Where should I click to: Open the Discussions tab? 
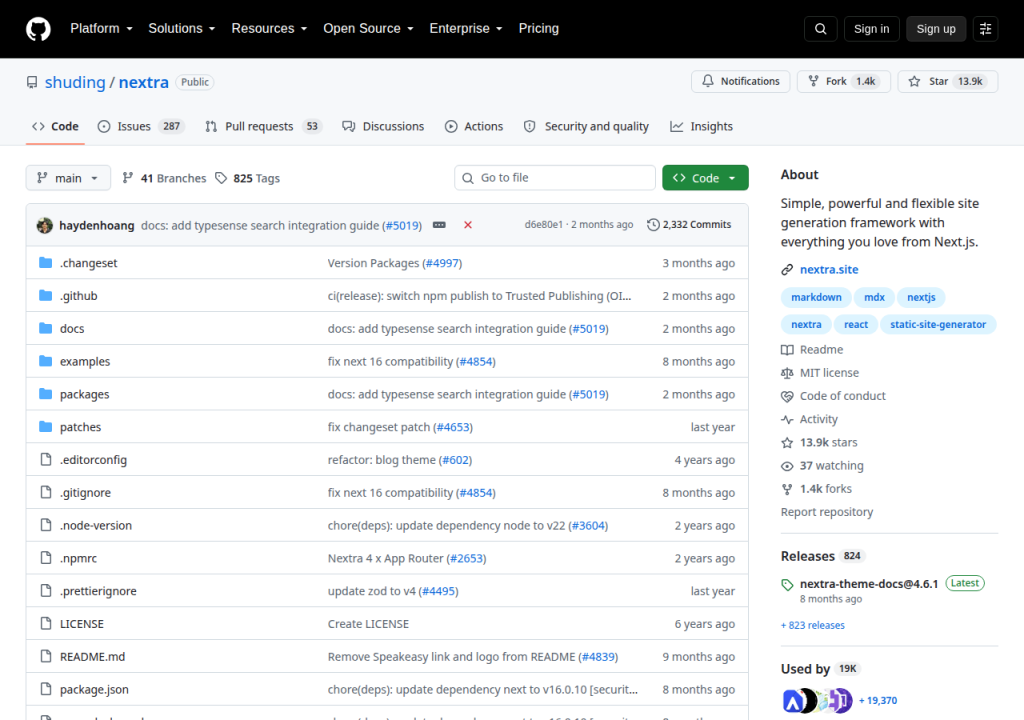(x=383, y=126)
